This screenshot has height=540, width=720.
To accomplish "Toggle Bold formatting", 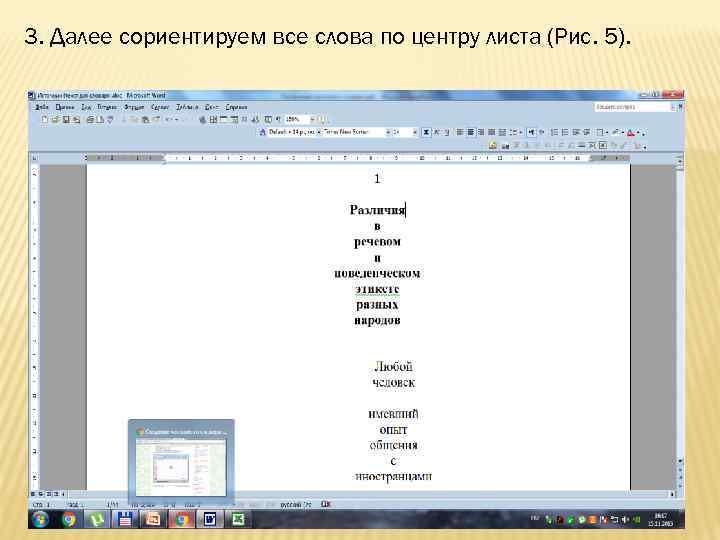I will 426,132.
